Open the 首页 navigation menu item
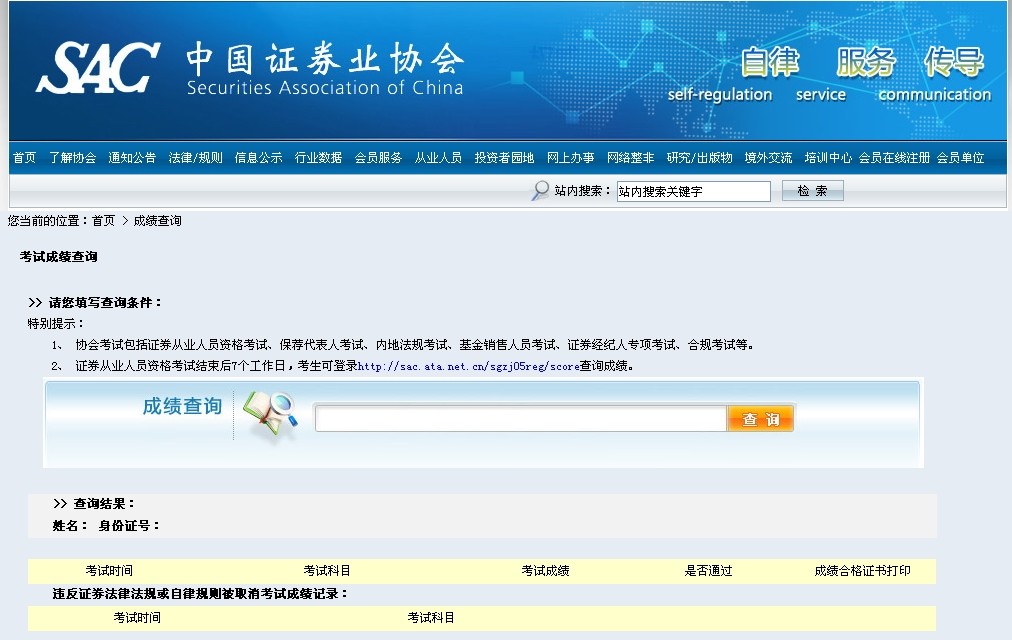 [24, 158]
